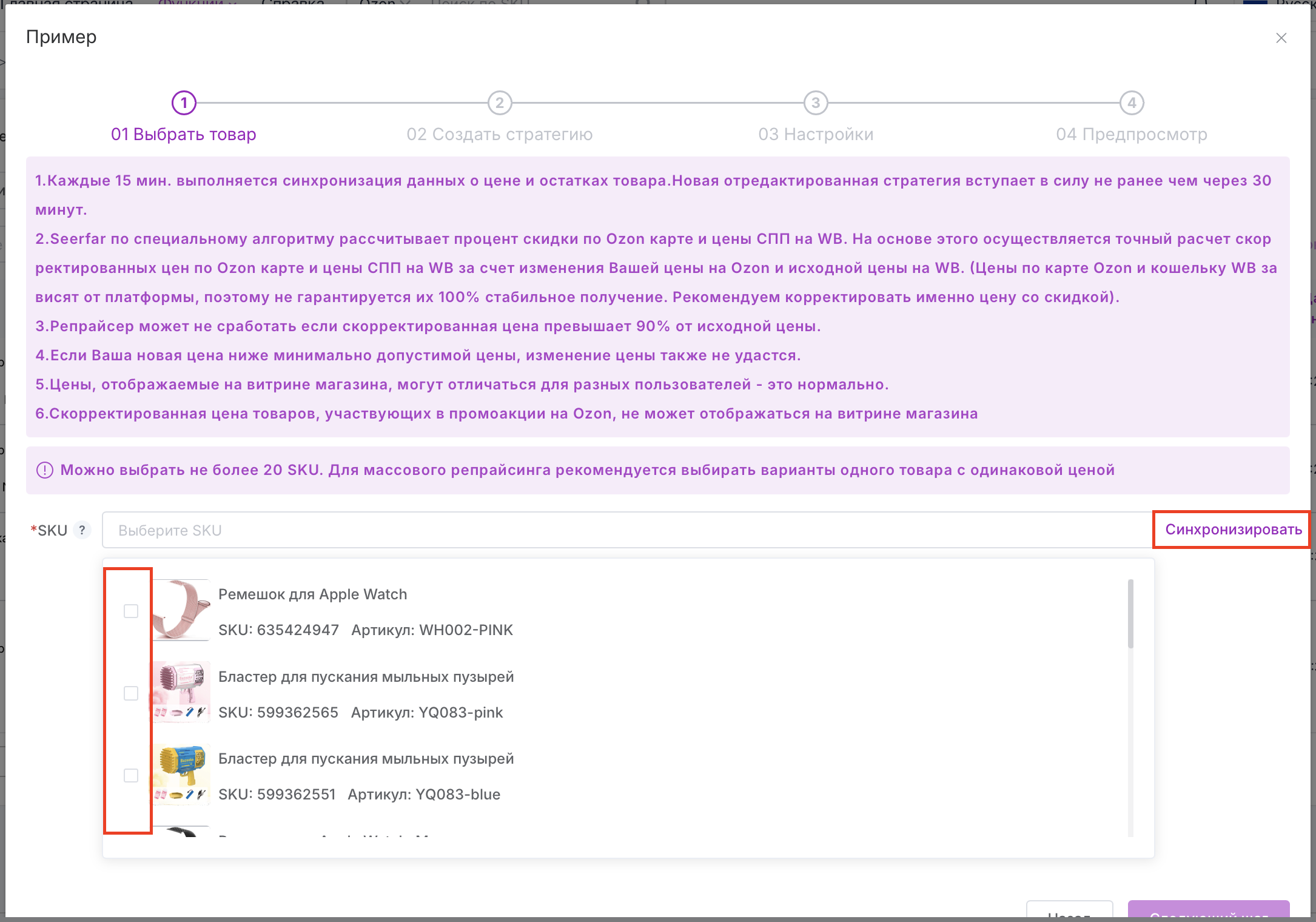1316x922 pixels.
Task: Click the purple next step button
Action: 1208,910
